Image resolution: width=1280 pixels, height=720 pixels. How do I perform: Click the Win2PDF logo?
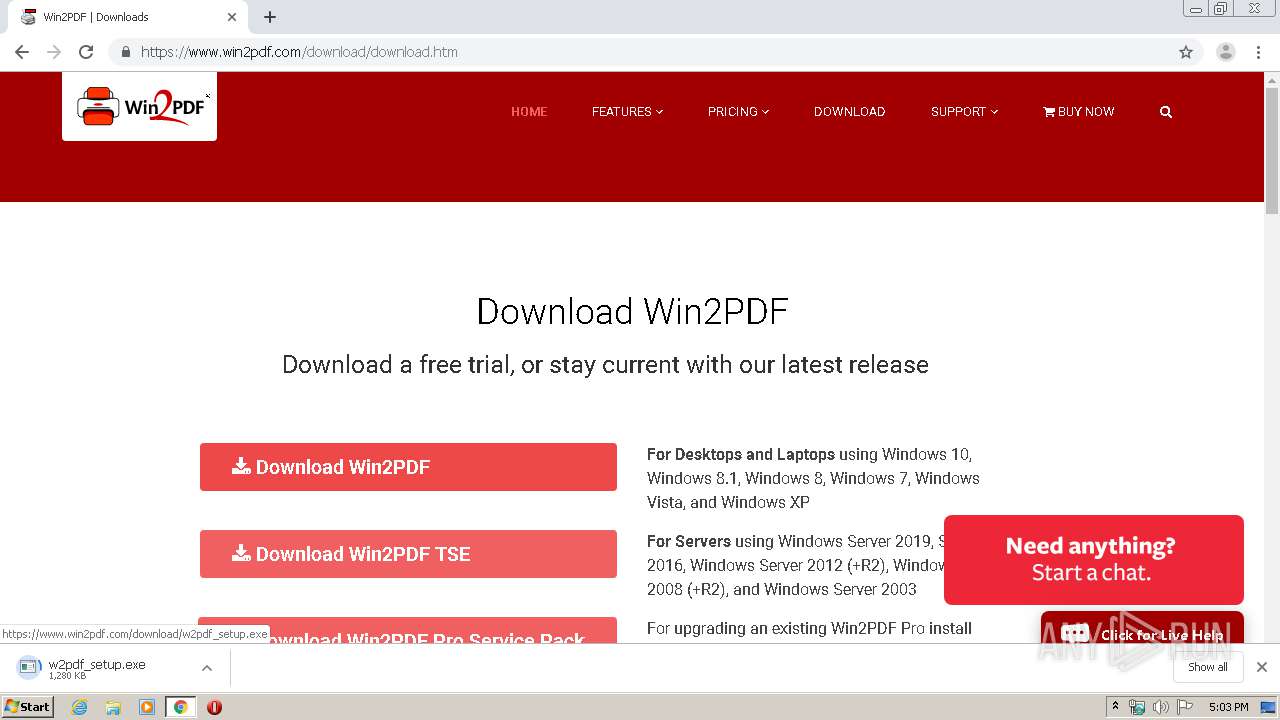[x=140, y=106]
